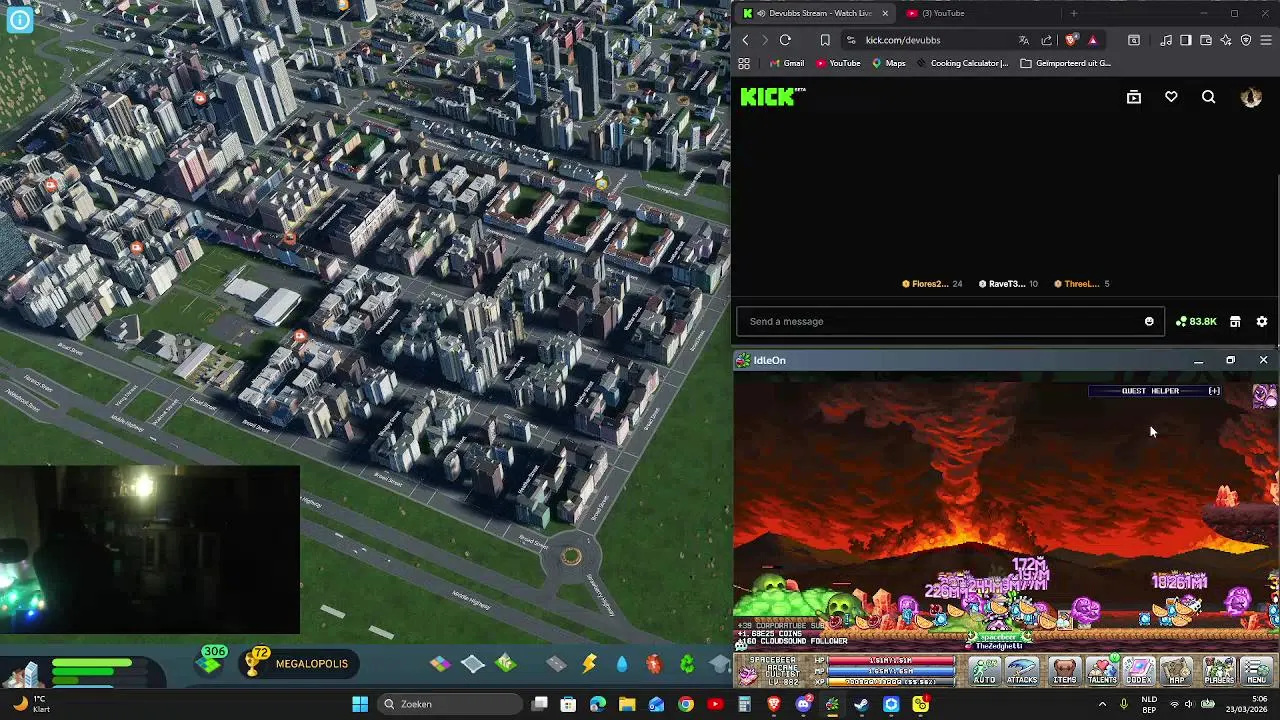This screenshot has width=1280, height=720.
Task: Open the Kick chat shop icon
Action: 1235,321
